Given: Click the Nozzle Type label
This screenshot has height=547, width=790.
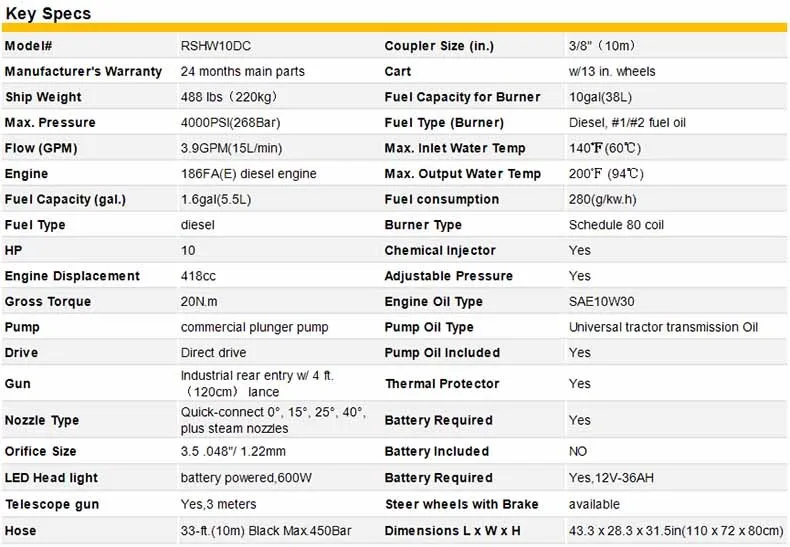Looking at the screenshot, I should pyautogui.click(x=42, y=420).
